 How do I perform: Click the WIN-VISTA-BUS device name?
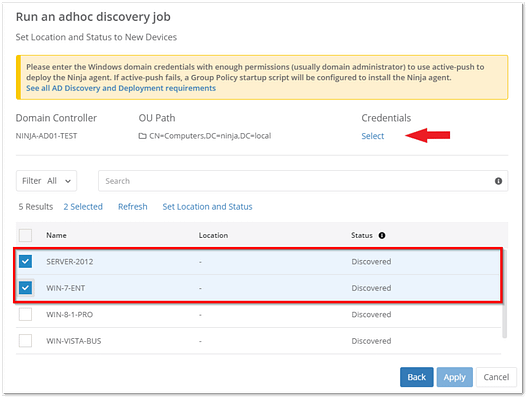coord(74,341)
